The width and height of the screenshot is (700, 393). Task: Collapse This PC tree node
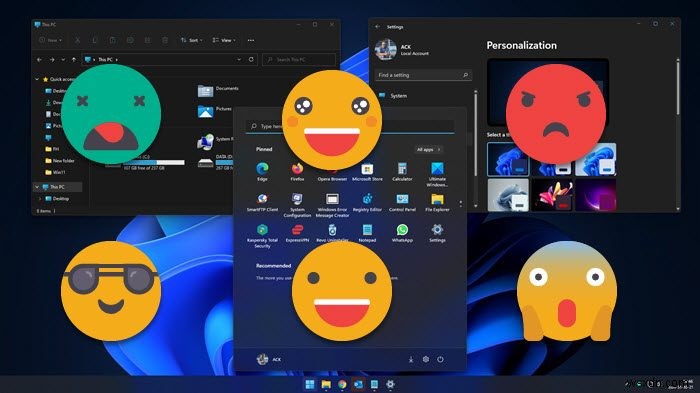pos(37,187)
